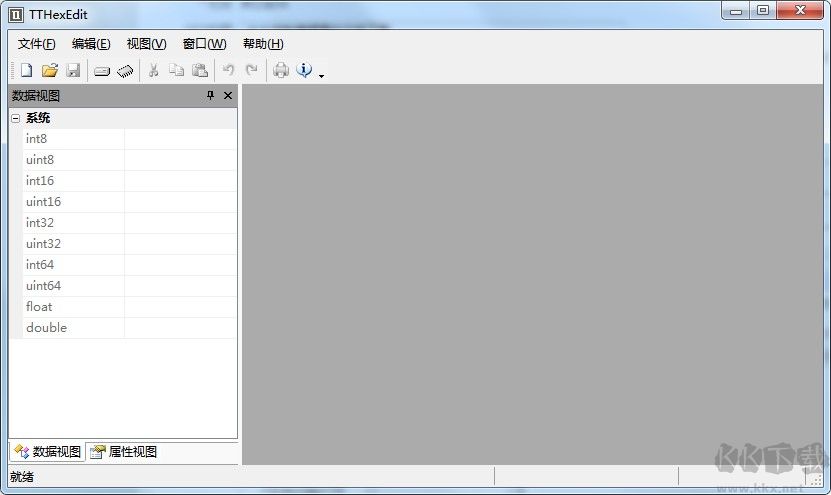Switch to the 属性视图 bottom tab
The image size is (831, 495).
click(123, 452)
